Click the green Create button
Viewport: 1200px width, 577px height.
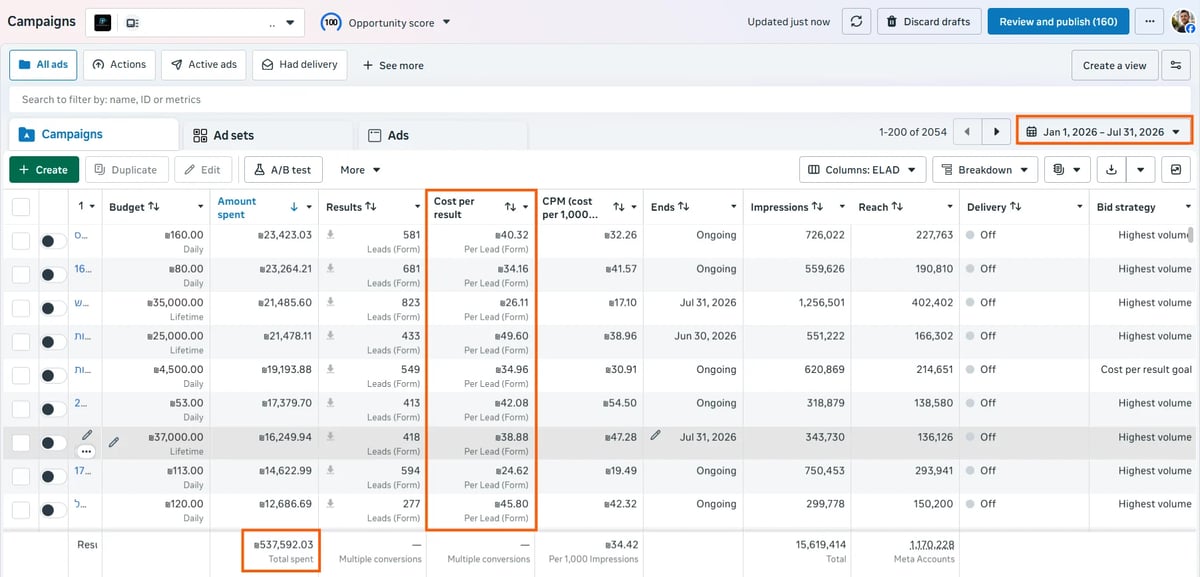click(43, 170)
